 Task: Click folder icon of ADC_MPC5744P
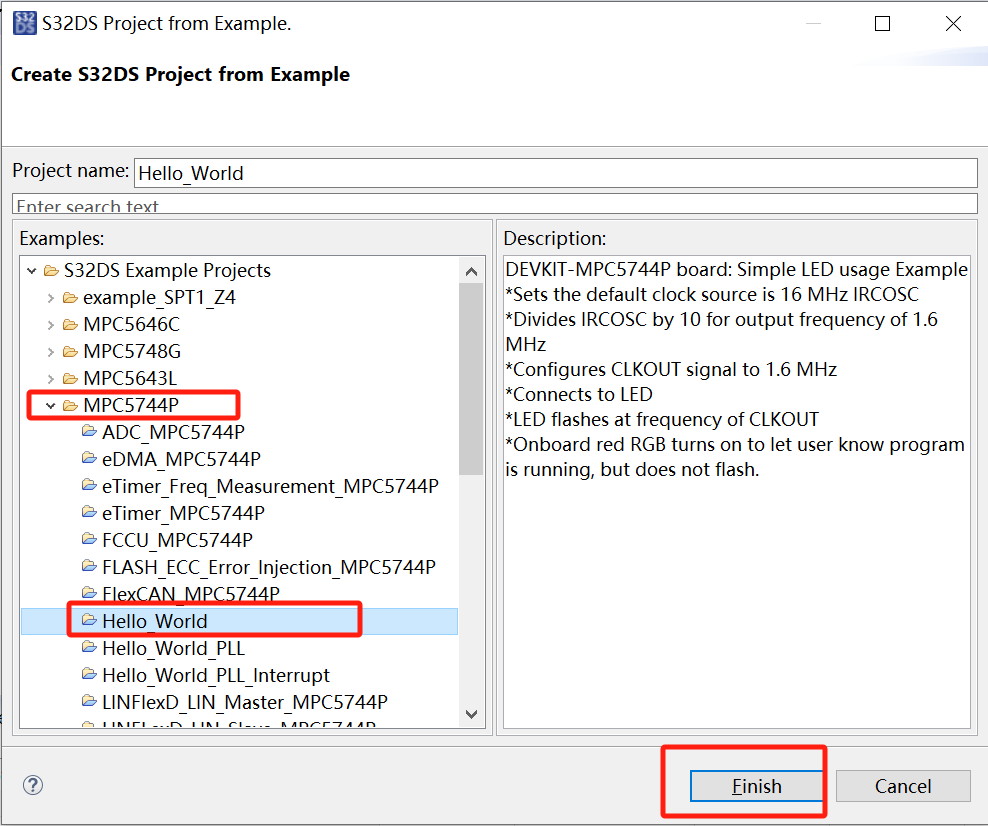pos(89,431)
